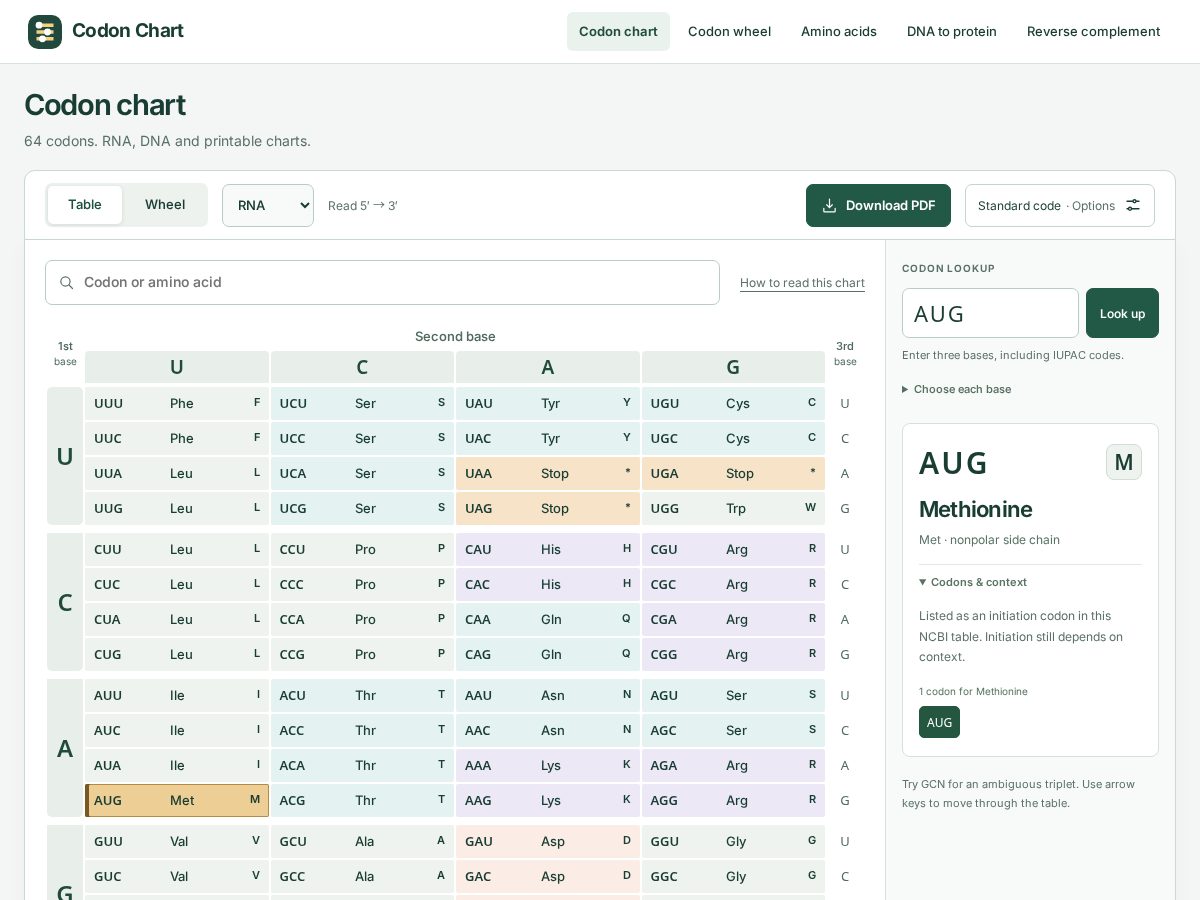The width and height of the screenshot is (1200, 900).
Task: Select the GCU Ala cell
Action: pyautogui.click(x=362, y=841)
